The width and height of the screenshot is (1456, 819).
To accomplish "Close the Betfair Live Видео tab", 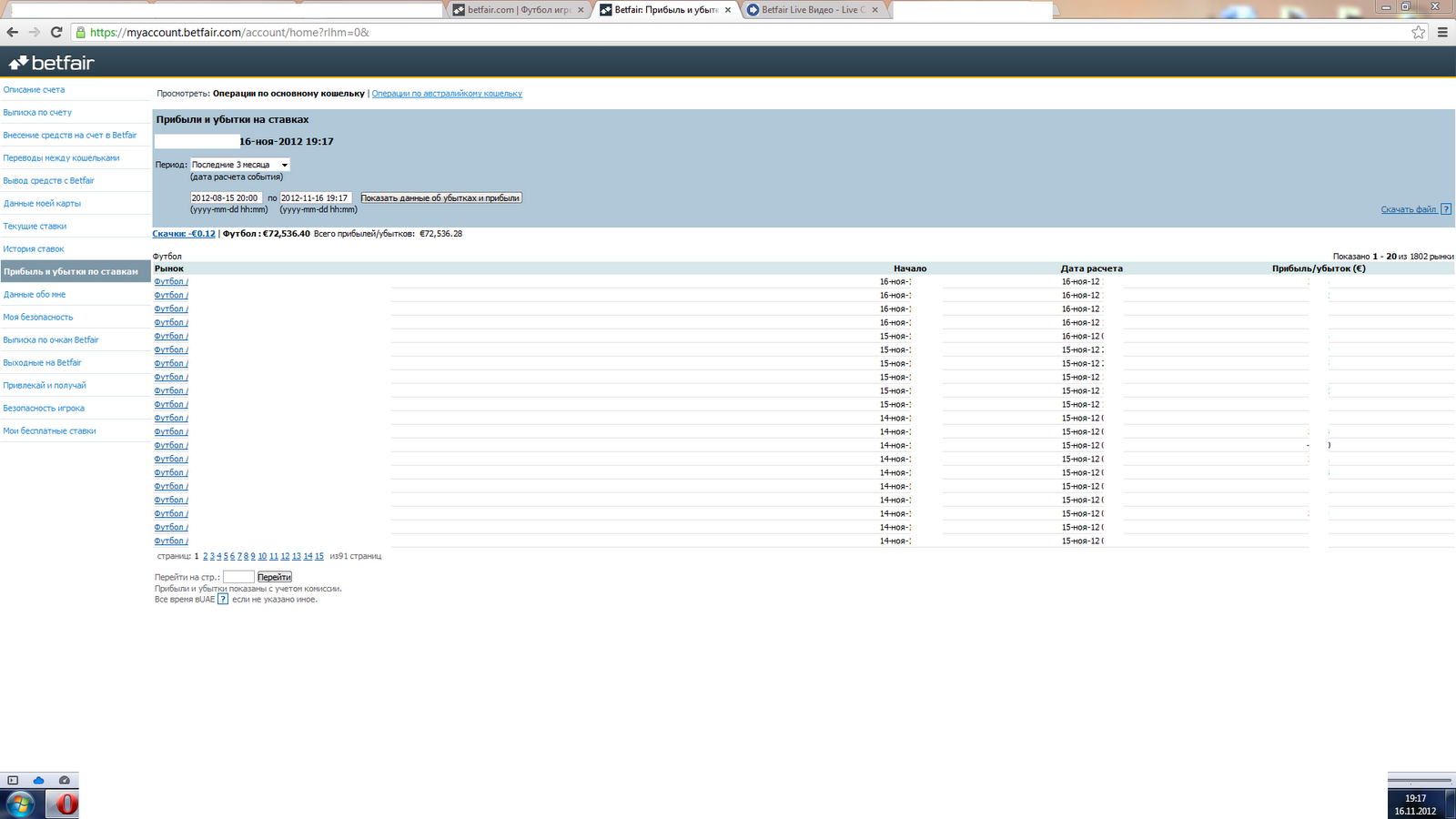I will click(x=875, y=10).
